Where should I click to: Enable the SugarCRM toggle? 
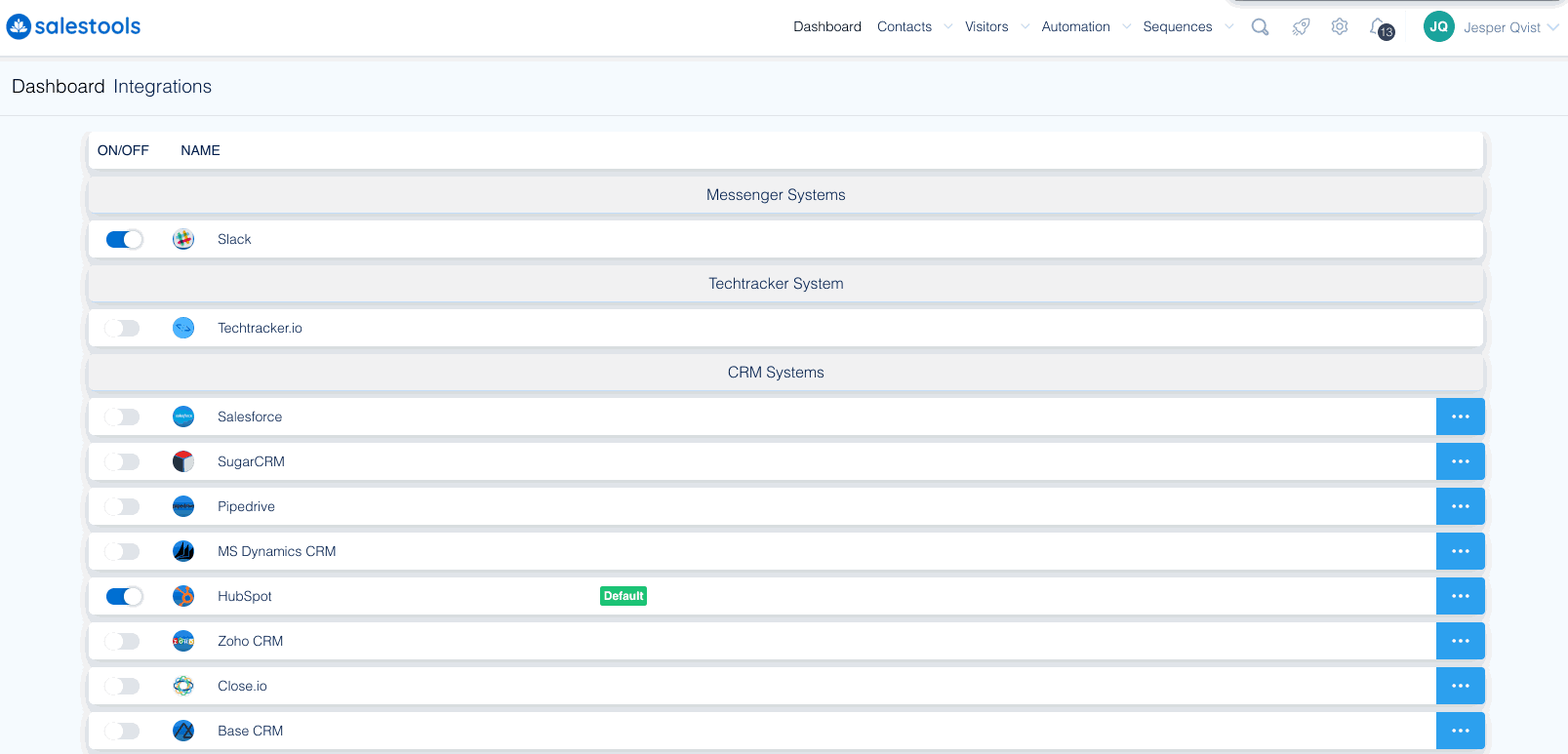point(122,461)
